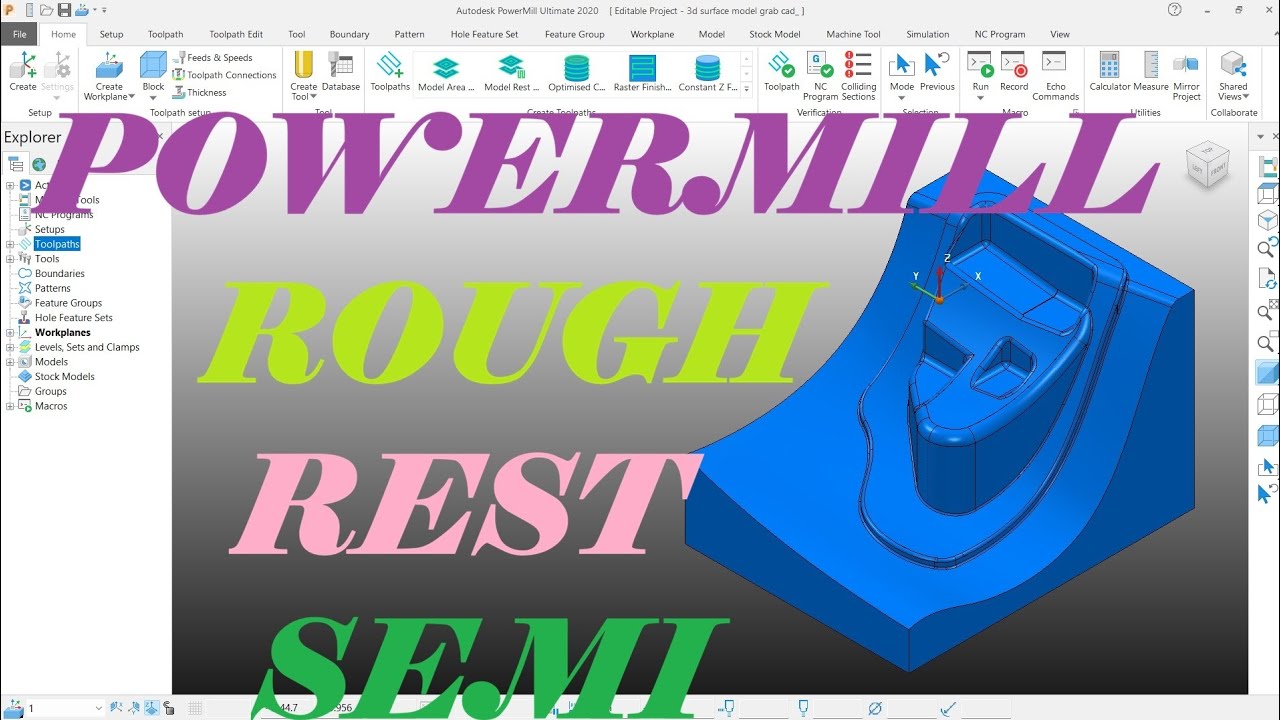This screenshot has width=1280, height=720.
Task: Expand the Workplanes tree node
Action: (x=10, y=333)
